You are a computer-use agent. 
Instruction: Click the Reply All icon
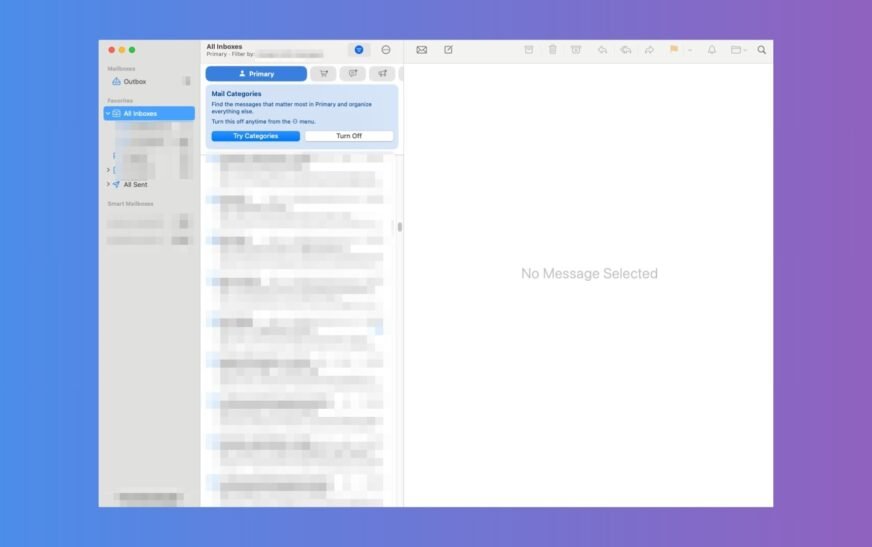pos(625,50)
